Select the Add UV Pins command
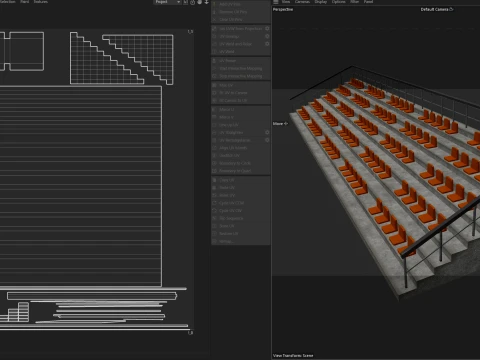Screen dimensions: 480x360 pos(241,4)
